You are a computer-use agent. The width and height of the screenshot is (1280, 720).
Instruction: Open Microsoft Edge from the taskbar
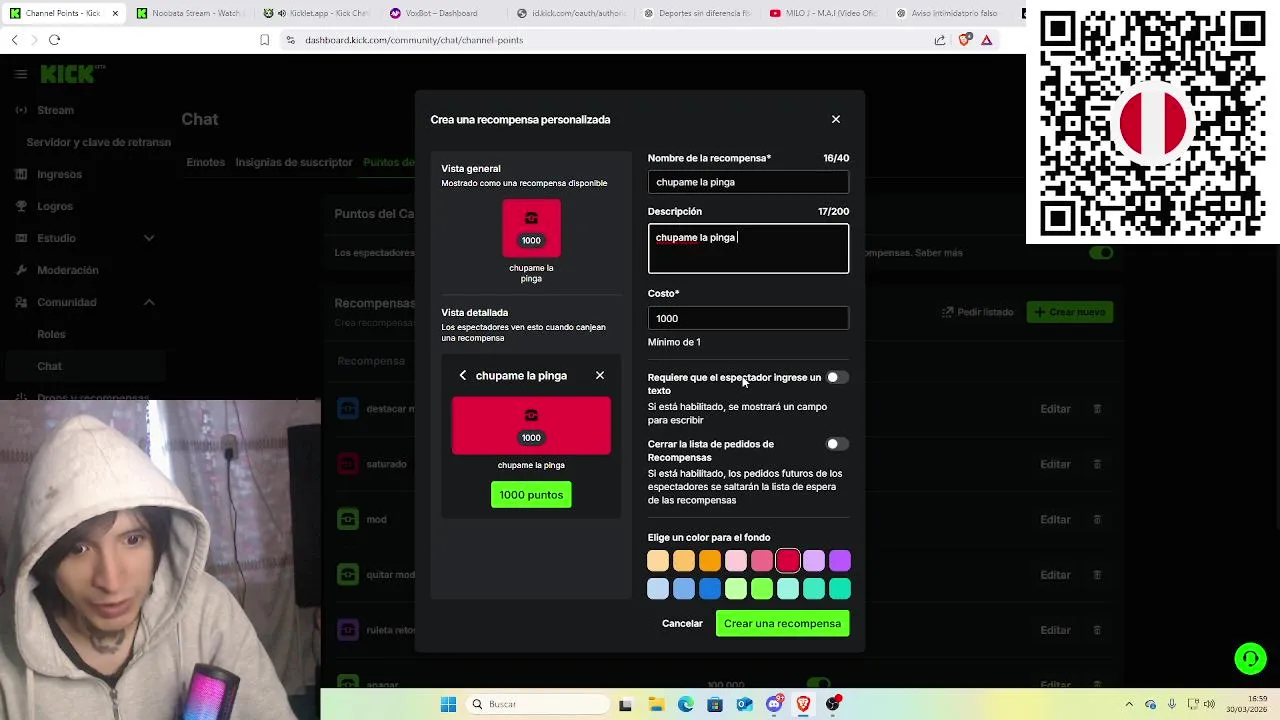coord(686,704)
